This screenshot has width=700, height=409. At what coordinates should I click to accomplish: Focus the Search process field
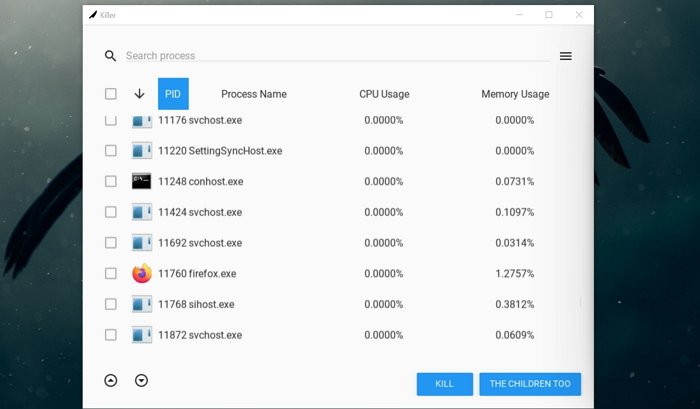tap(335, 56)
